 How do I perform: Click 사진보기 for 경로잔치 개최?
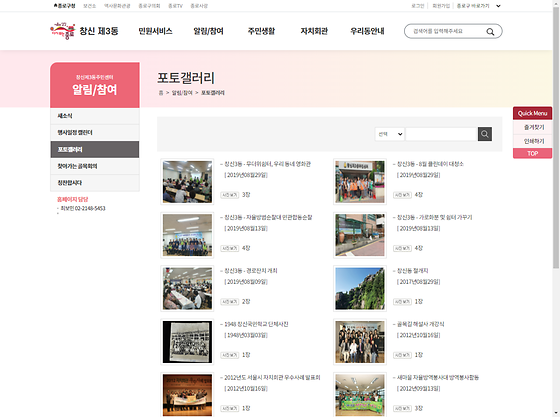[x=229, y=302]
